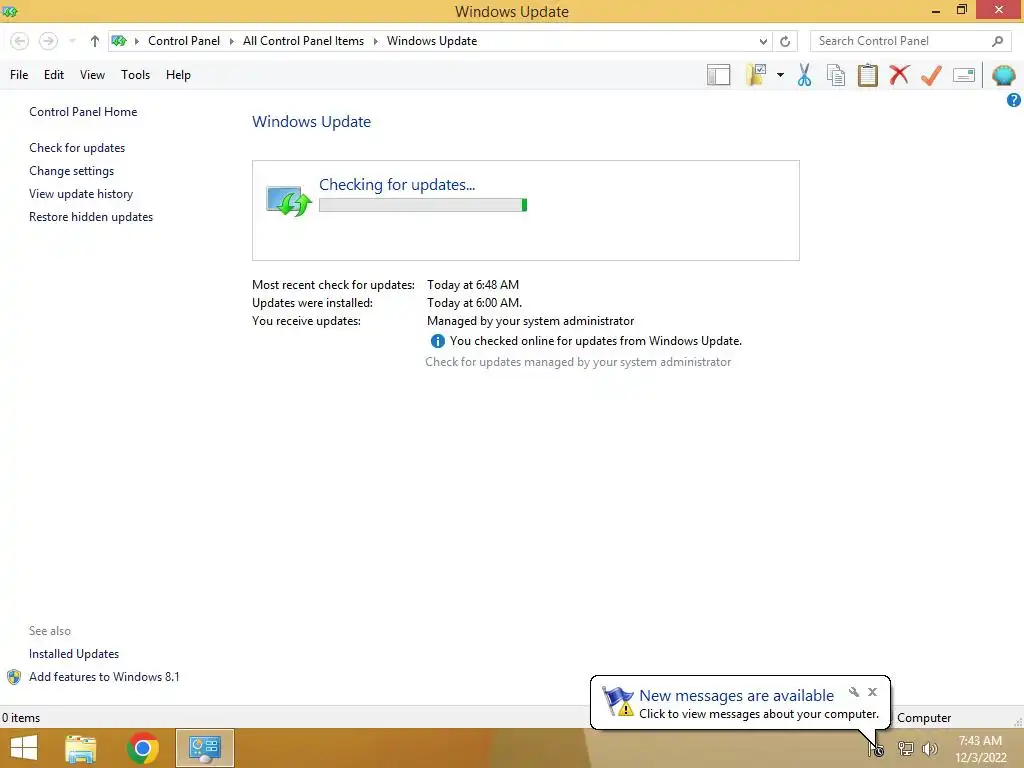The image size is (1024, 768).
Task: Refresh the Windows Update page
Action: coord(785,41)
